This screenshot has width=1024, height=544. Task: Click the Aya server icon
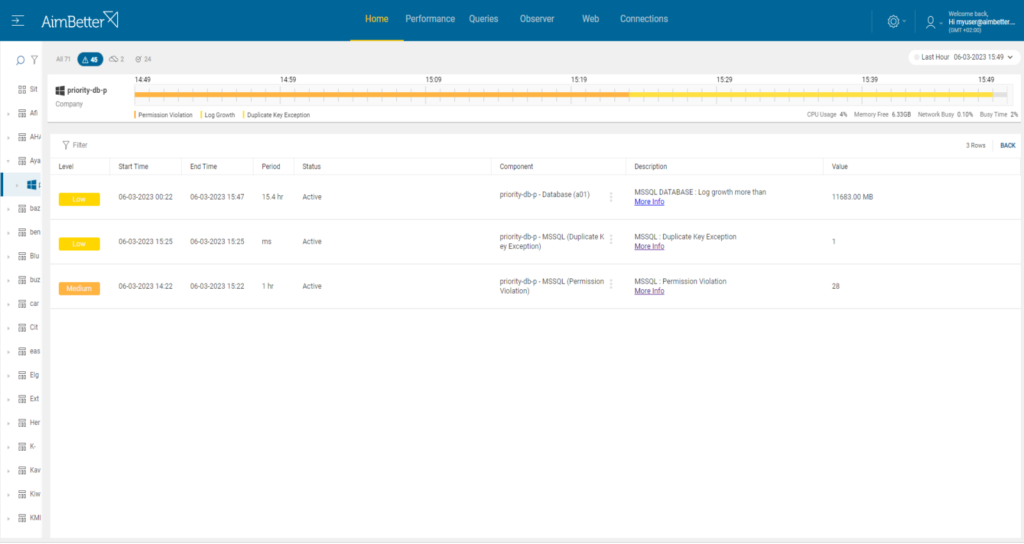tap(22, 161)
